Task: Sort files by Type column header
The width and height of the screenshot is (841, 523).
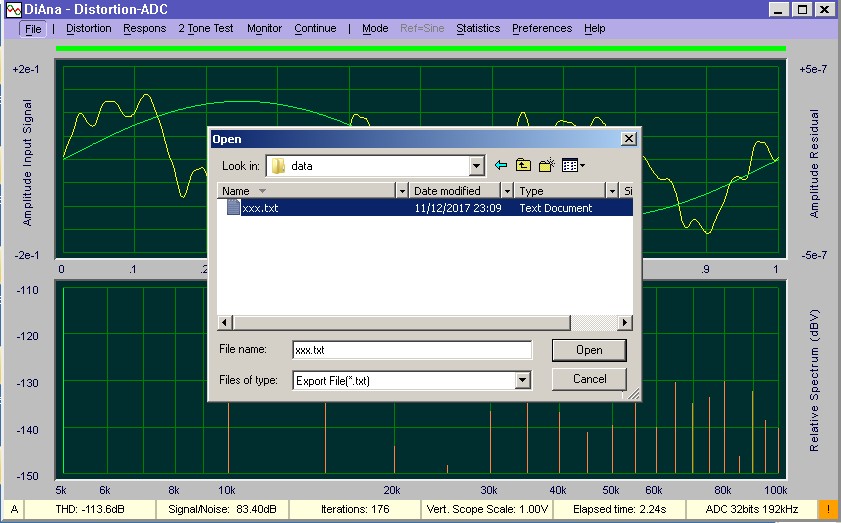Action: point(560,191)
